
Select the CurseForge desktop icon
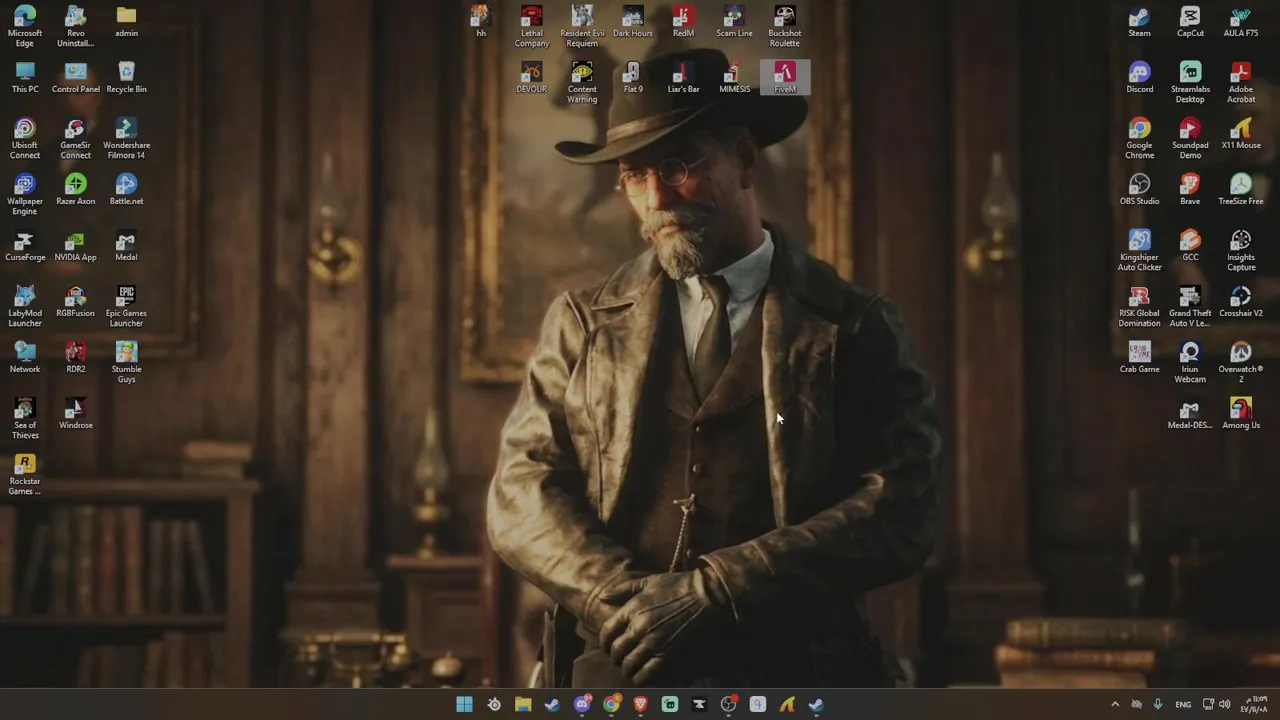click(x=25, y=245)
